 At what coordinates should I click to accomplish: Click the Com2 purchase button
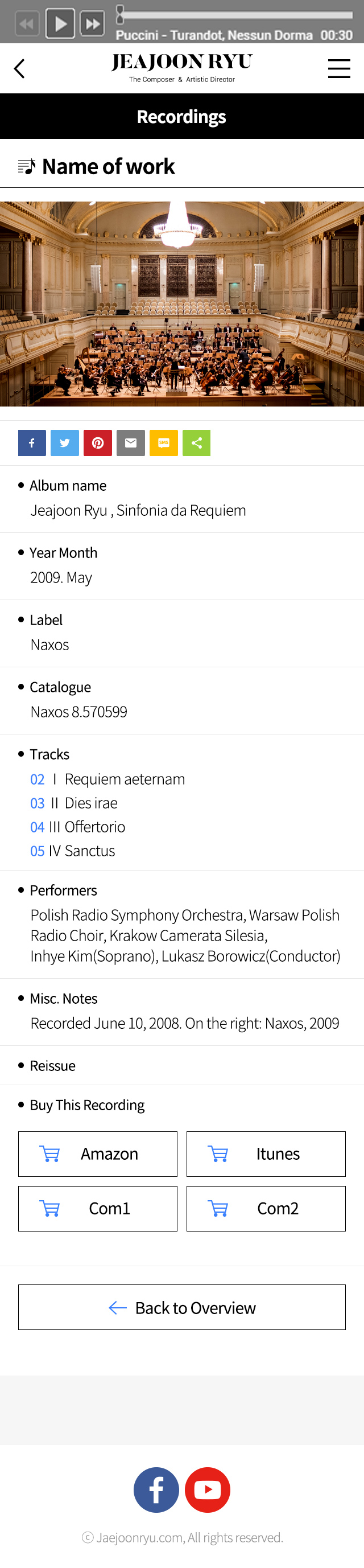266,1208
